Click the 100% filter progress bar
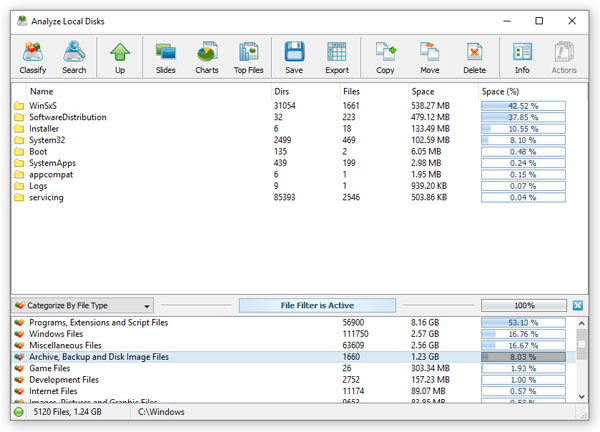This screenshot has width=600, height=432. [524, 305]
